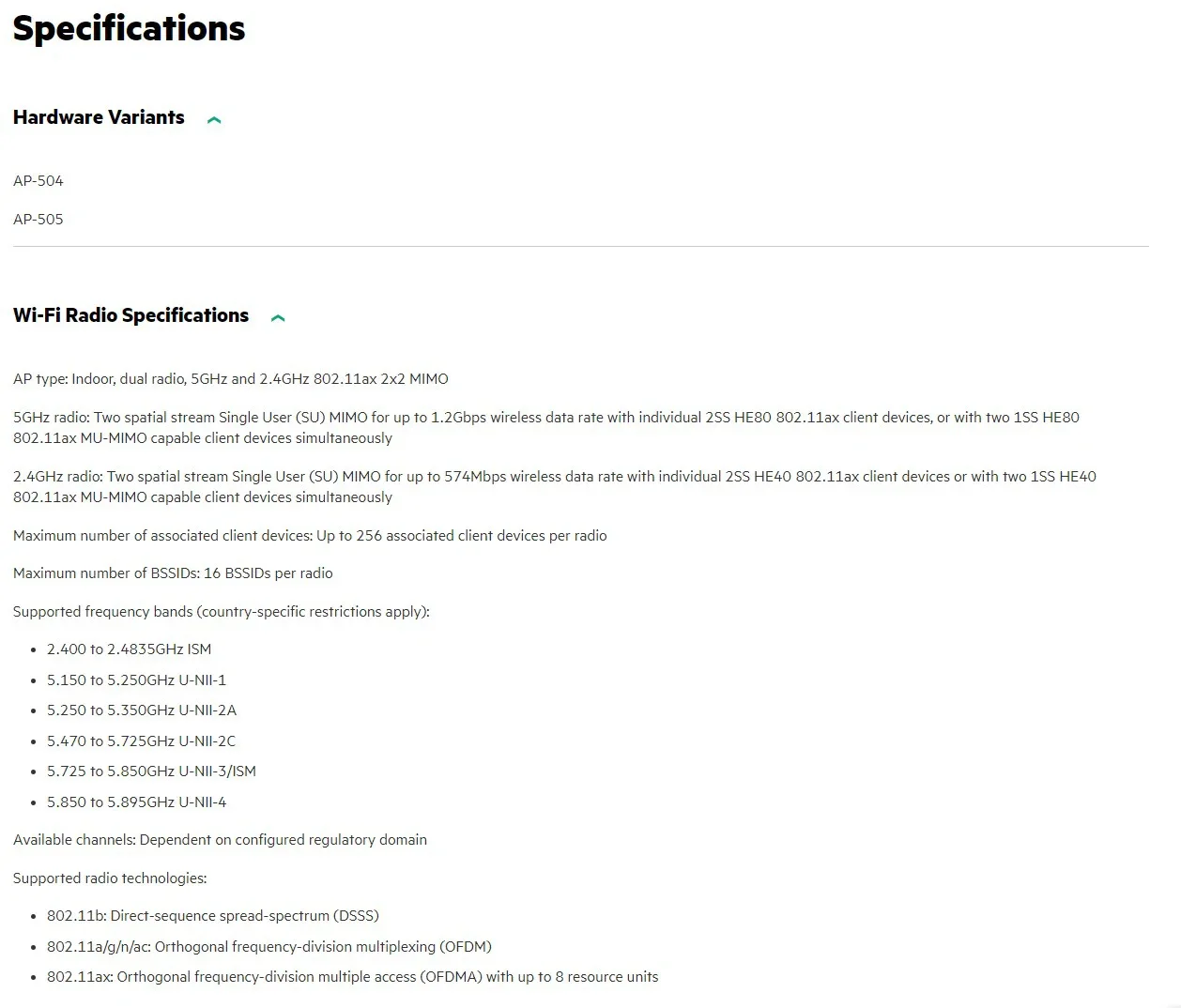This screenshot has width=1181, height=1008.
Task: Click the Maximum number of BSSIDs line
Action: (x=173, y=573)
